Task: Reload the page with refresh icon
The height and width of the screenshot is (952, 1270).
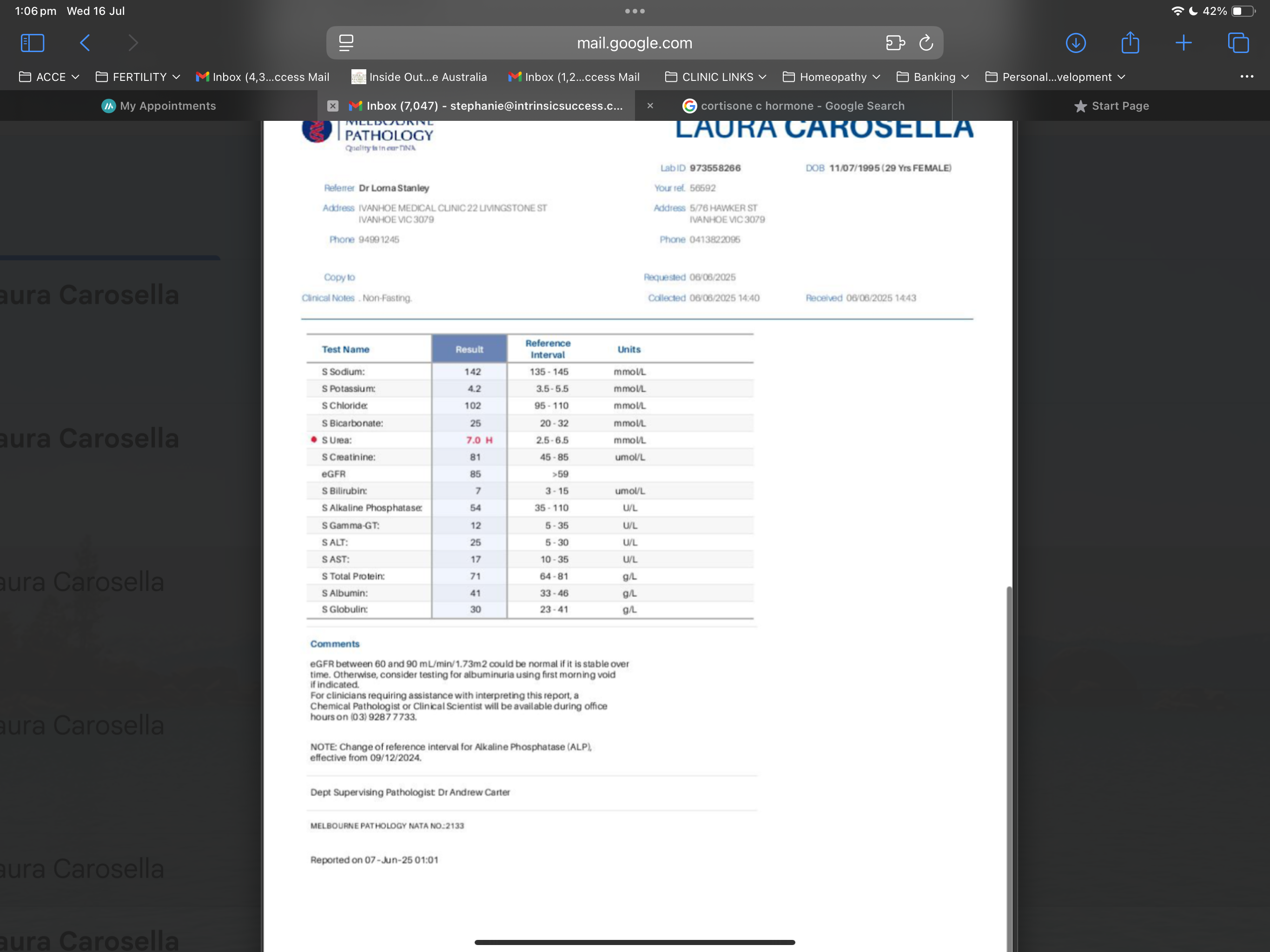Action: point(926,42)
